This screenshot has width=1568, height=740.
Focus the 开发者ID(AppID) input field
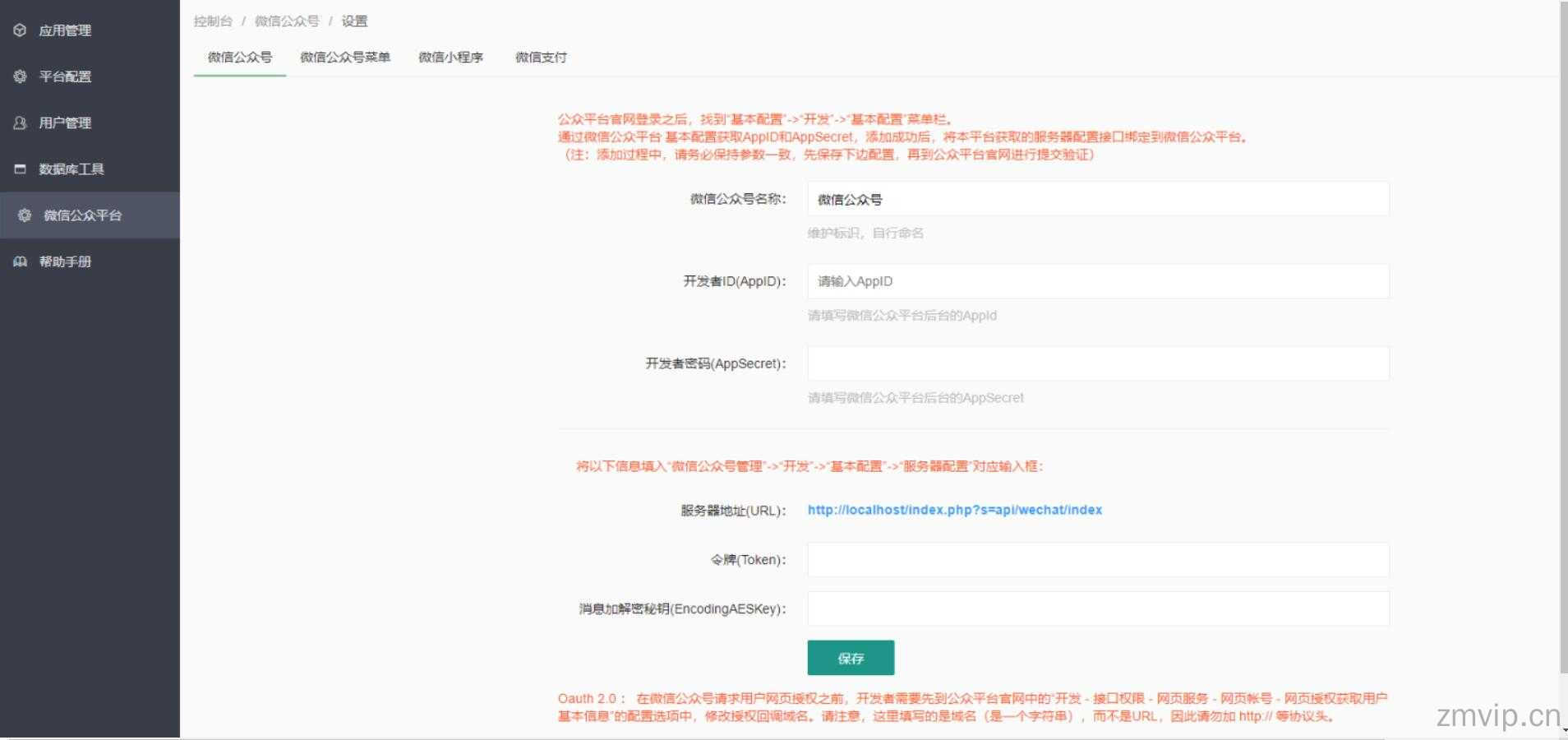point(1098,281)
